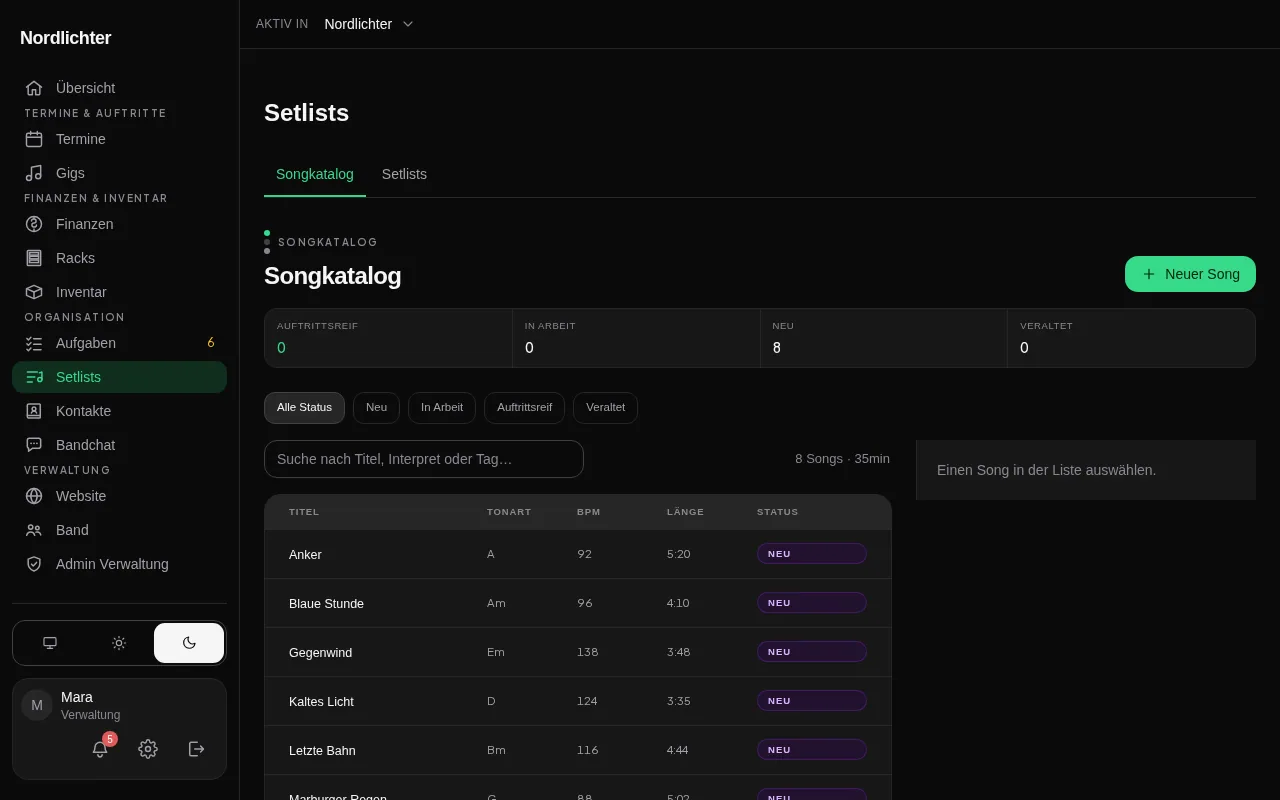The image size is (1280, 800).
Task: Click the Neuer Song button
Action: pos(1190,274)
